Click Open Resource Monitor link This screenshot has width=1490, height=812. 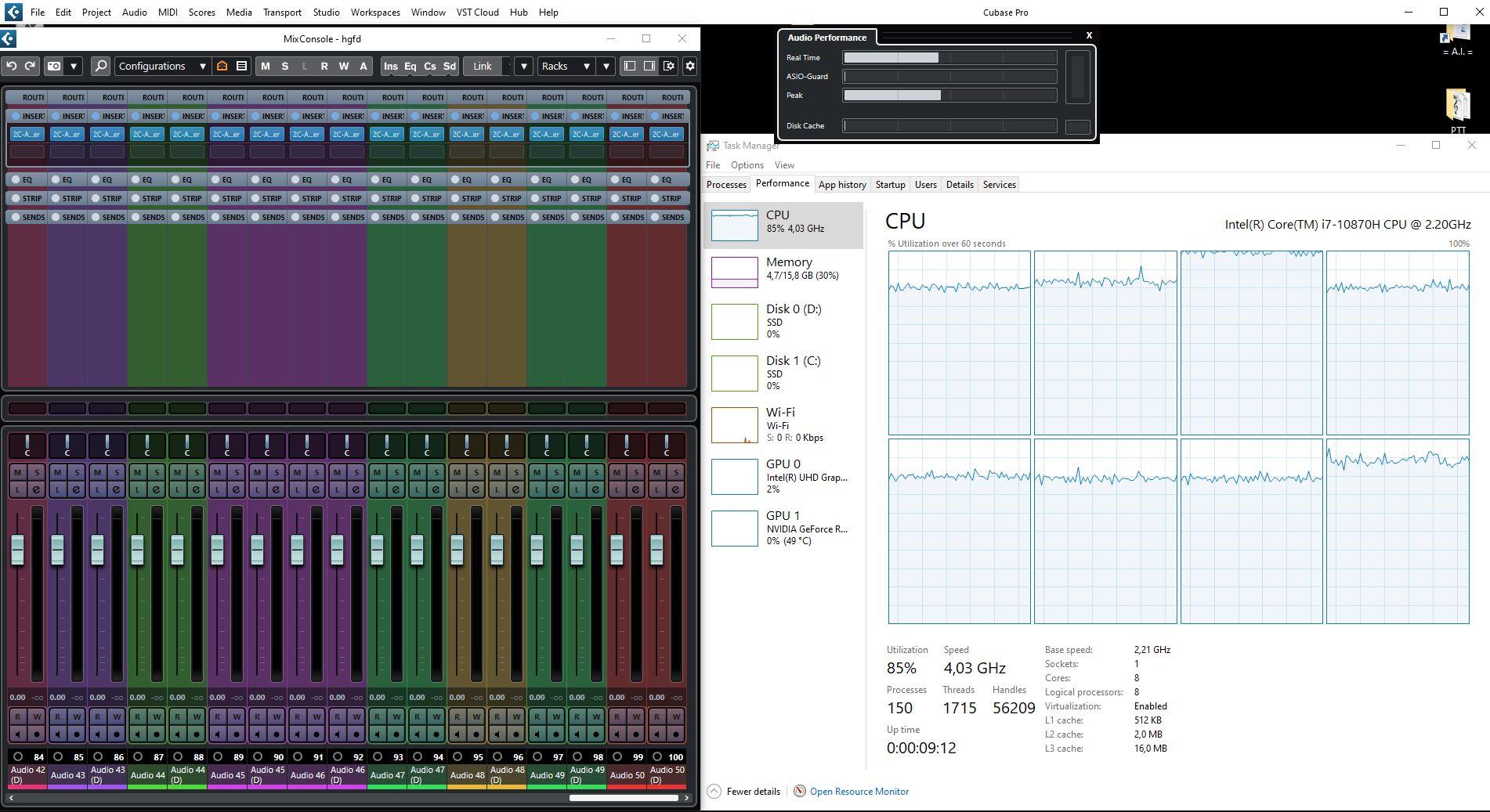859,792
